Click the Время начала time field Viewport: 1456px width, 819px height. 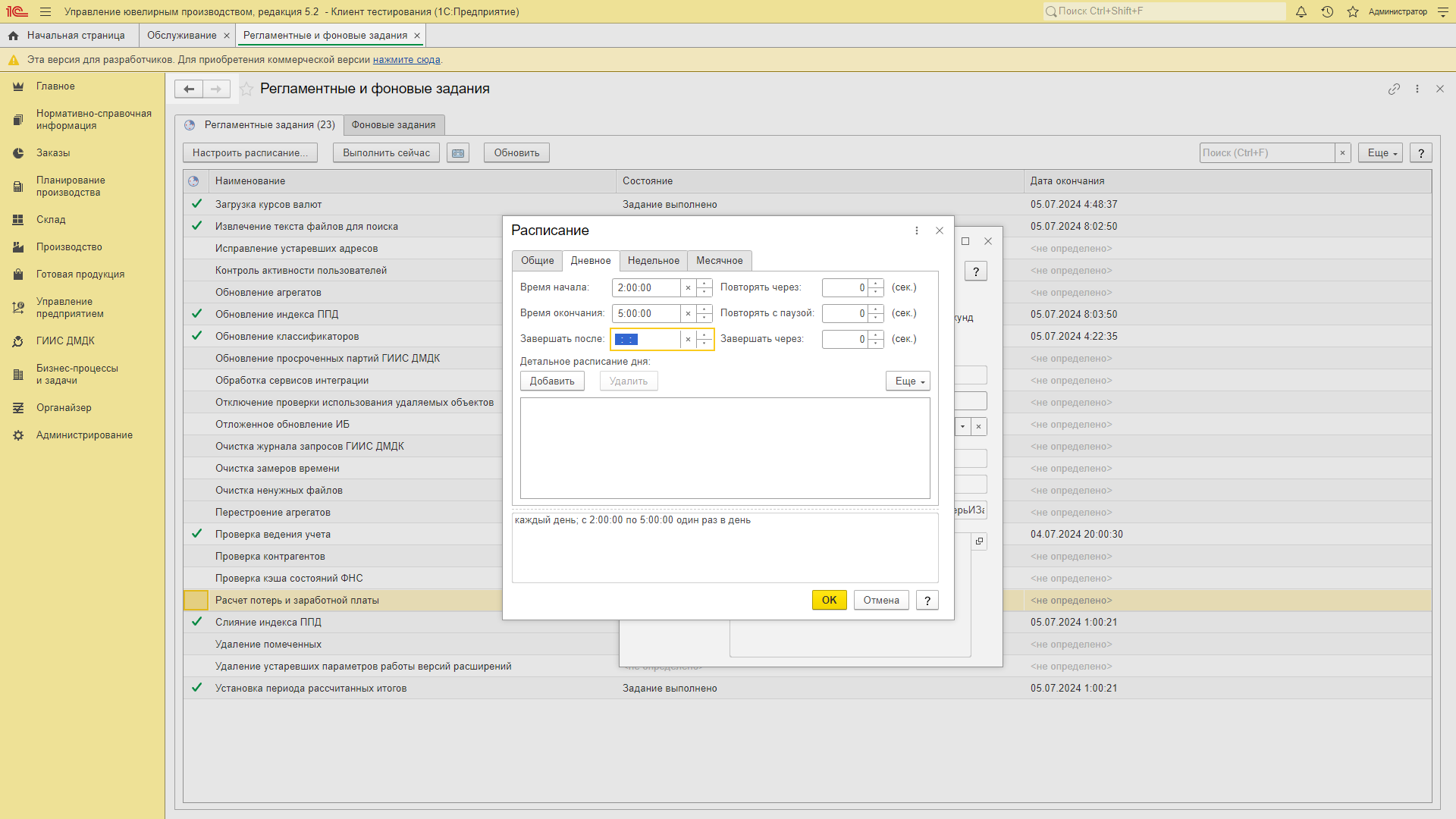click(646, 288)
